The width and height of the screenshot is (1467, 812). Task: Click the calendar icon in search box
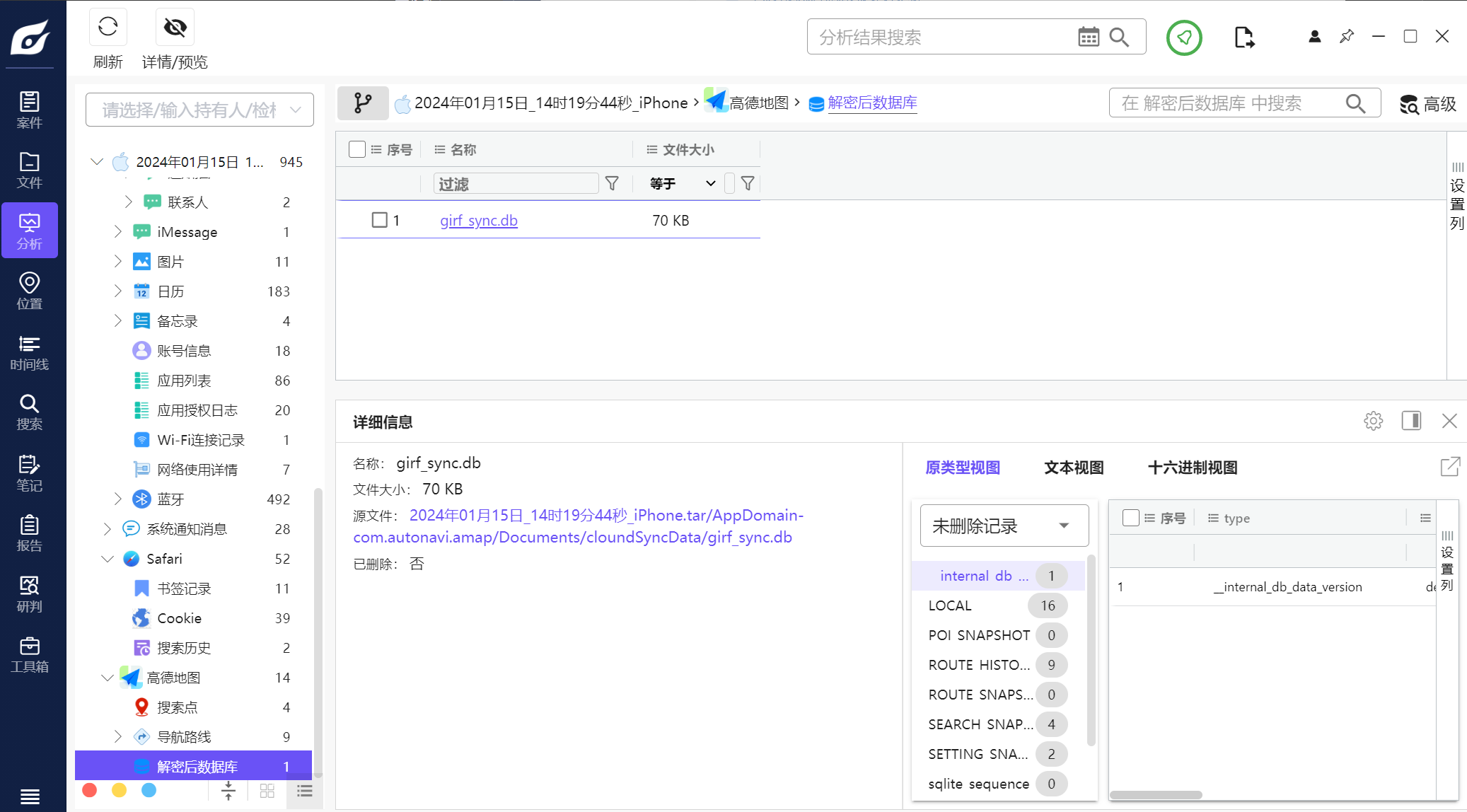[x=1088, y=37]
